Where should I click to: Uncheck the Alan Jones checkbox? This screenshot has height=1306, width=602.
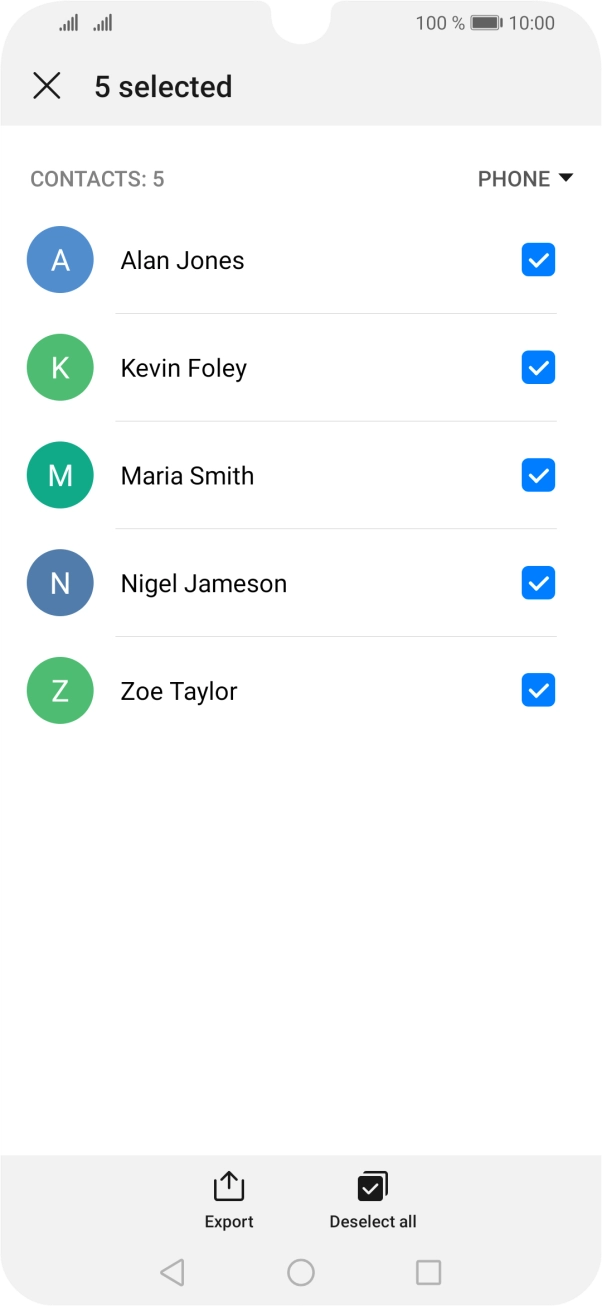538,260
